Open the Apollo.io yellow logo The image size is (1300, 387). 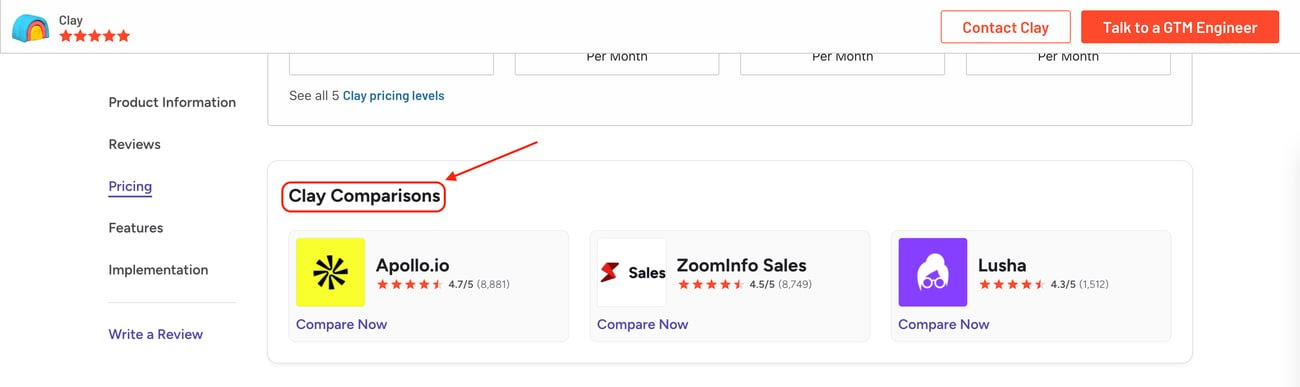[331, 272]
